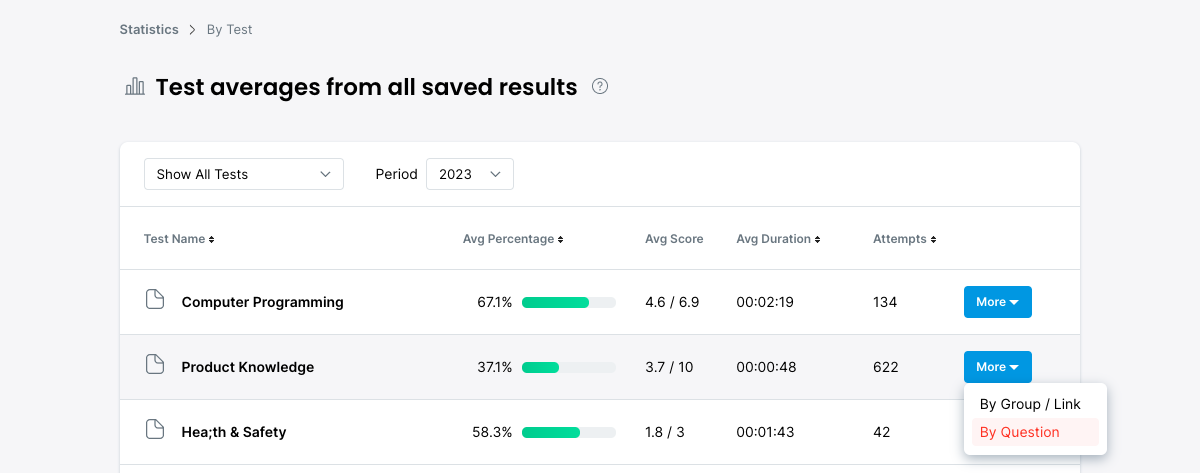Open the Period 2023 dropdown
This screenshot has height=473, width=1200.
[470, 174]
